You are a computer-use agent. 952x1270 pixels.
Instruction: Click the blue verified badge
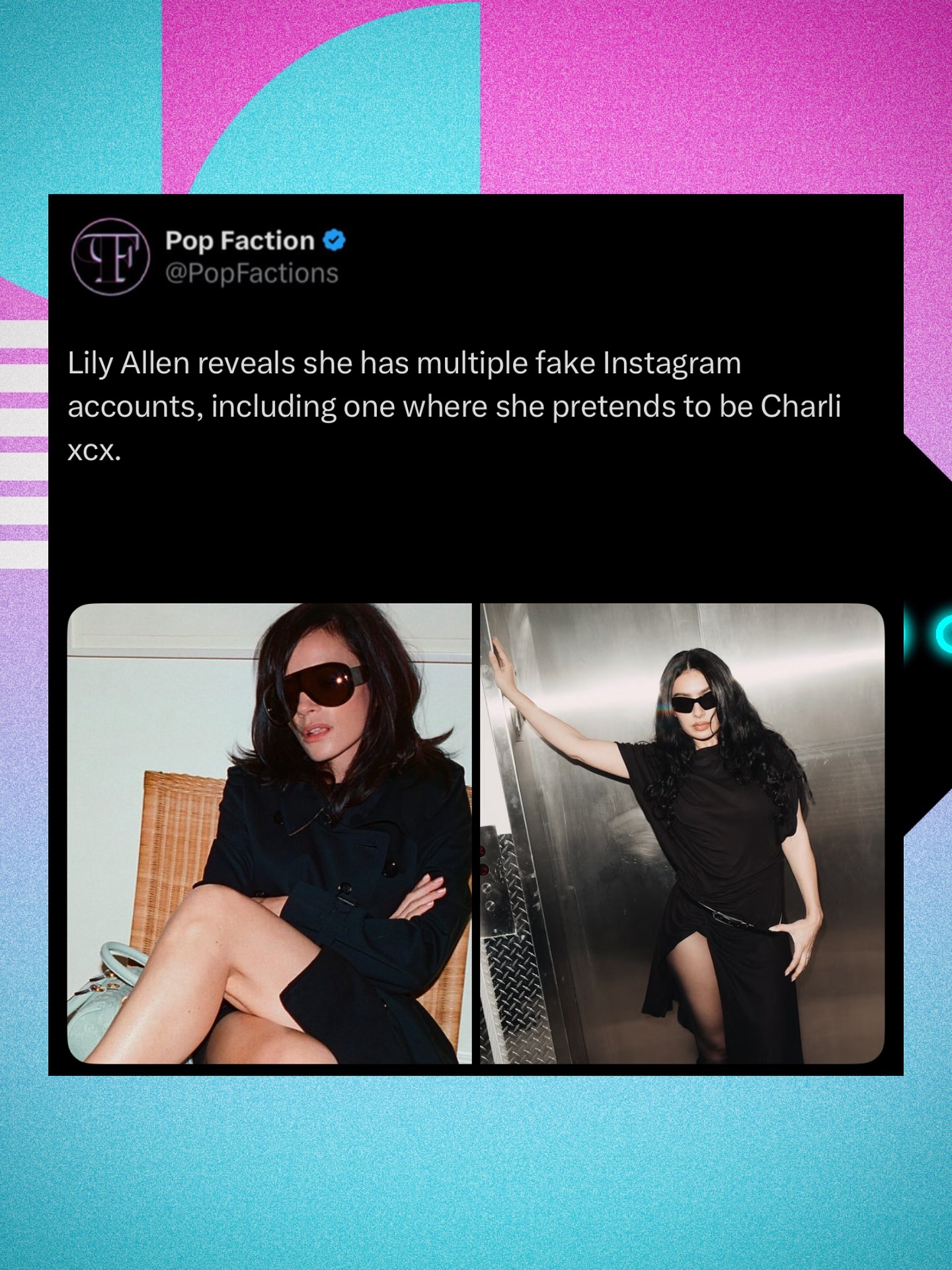pos(335,240)
